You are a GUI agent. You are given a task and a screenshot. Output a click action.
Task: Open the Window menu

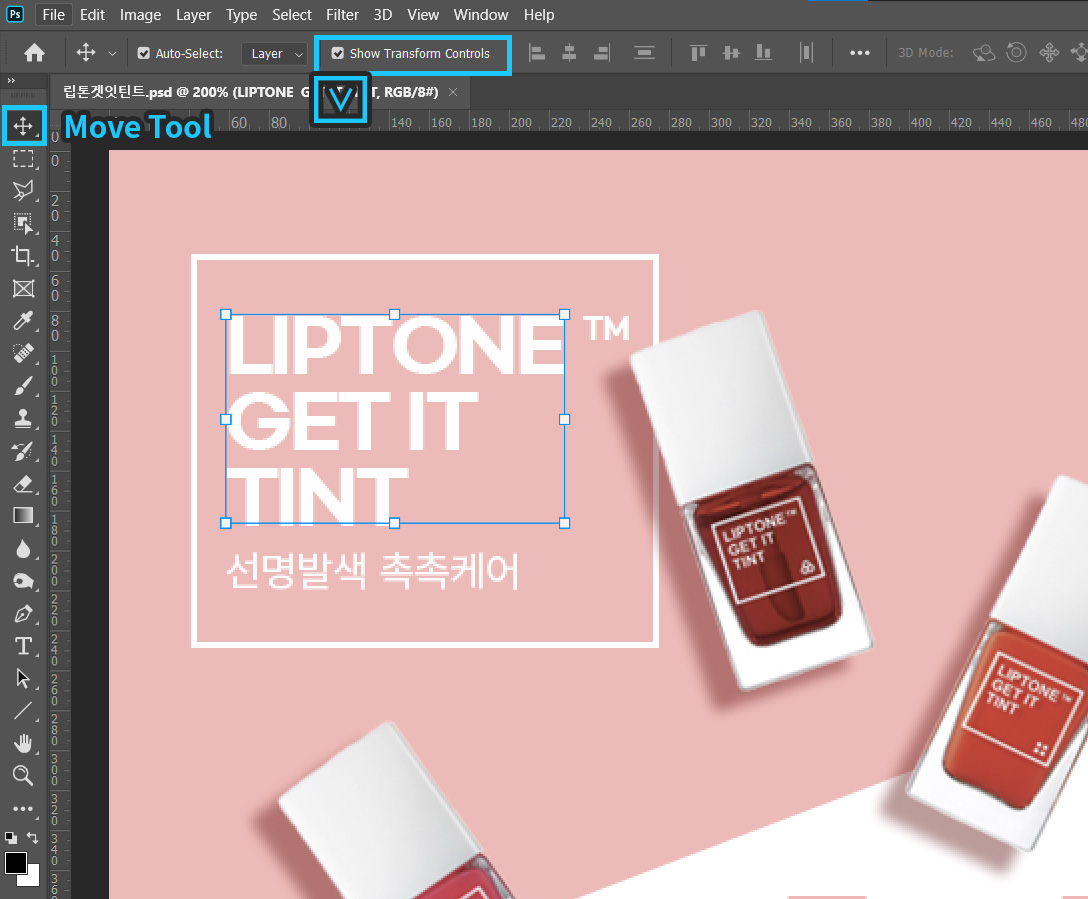pos(481,15)
